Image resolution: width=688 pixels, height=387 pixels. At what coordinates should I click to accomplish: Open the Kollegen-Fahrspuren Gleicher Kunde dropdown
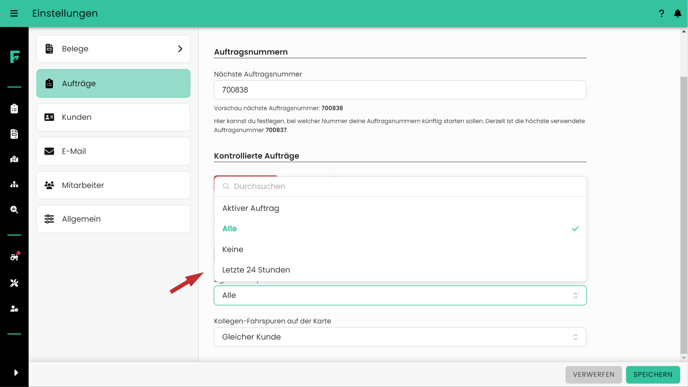pos(400,337)
